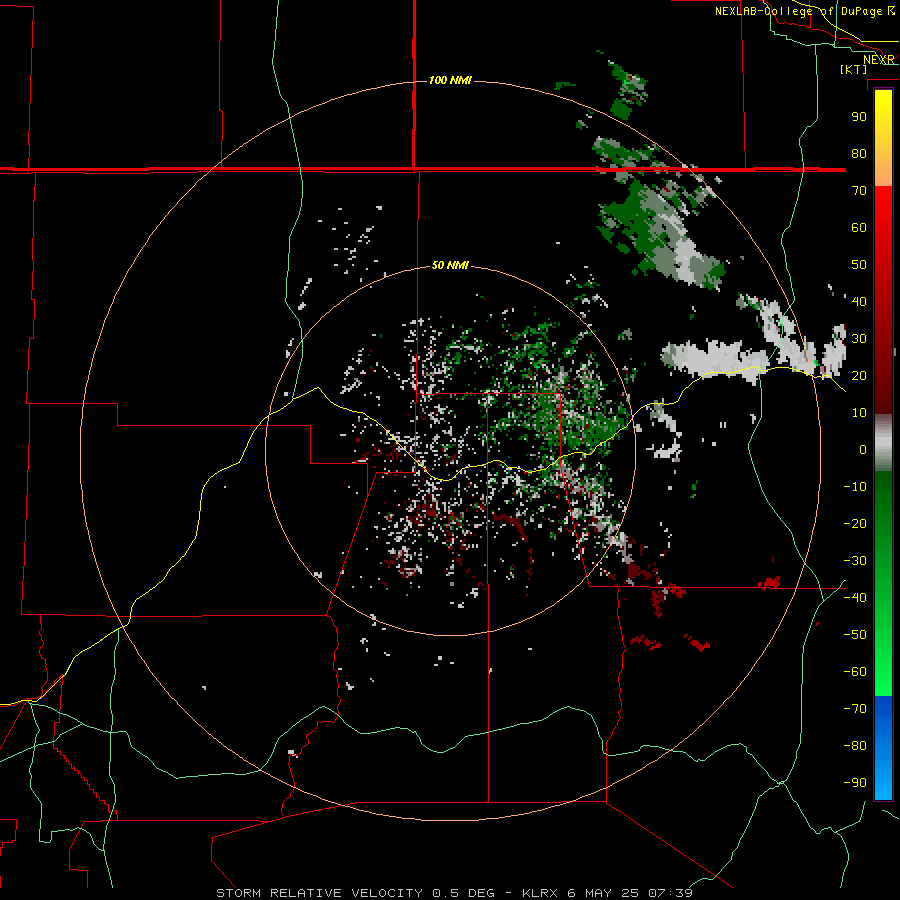
Task: Click the "70" value on velocity scale
Action: (x=859, y=191)
